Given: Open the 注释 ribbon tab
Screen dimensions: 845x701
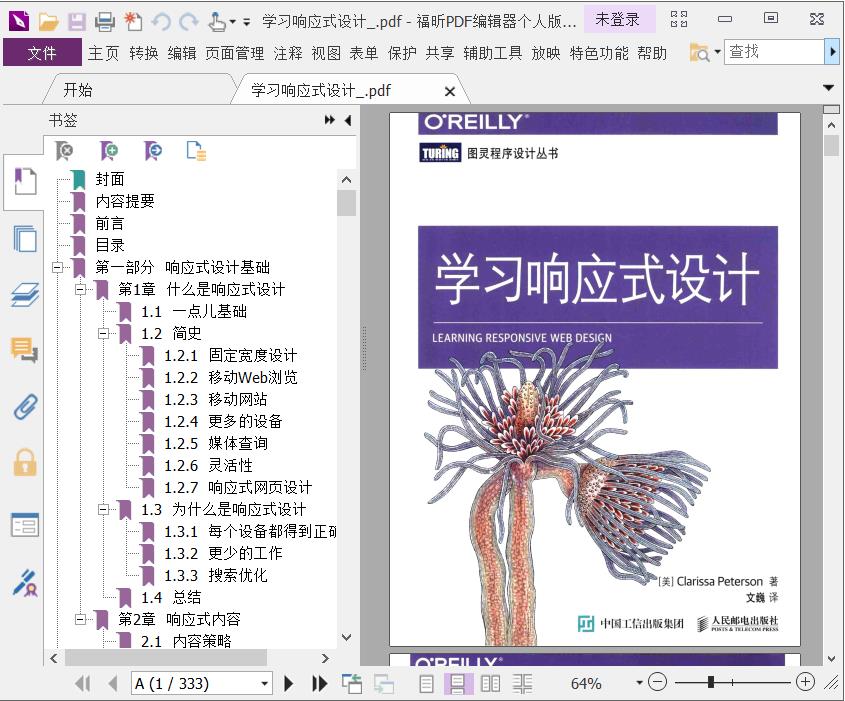Looking at the screenshot, I should 288,53.
